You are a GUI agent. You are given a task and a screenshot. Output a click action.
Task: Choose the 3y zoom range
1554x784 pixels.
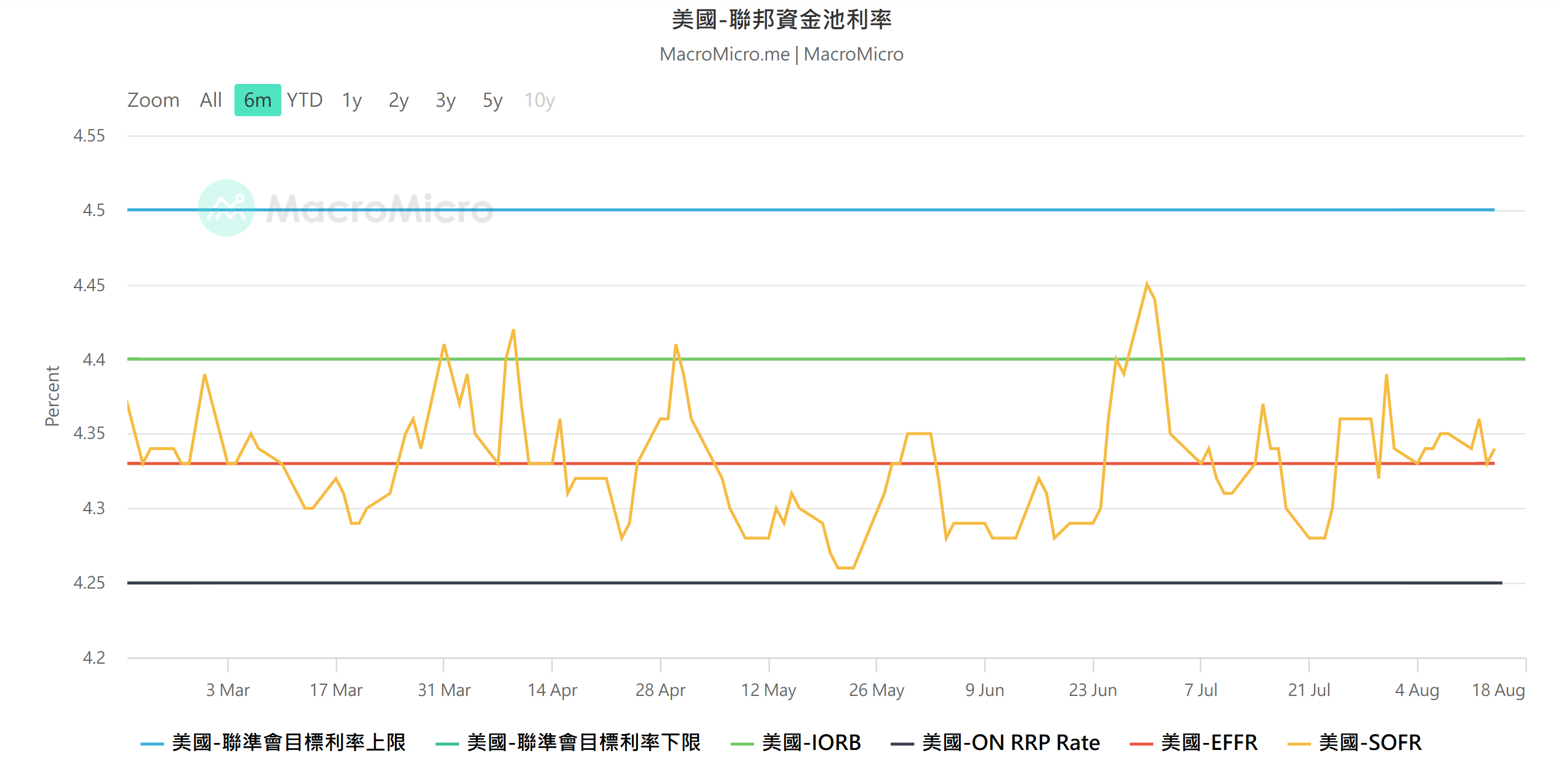pos(446,100)
